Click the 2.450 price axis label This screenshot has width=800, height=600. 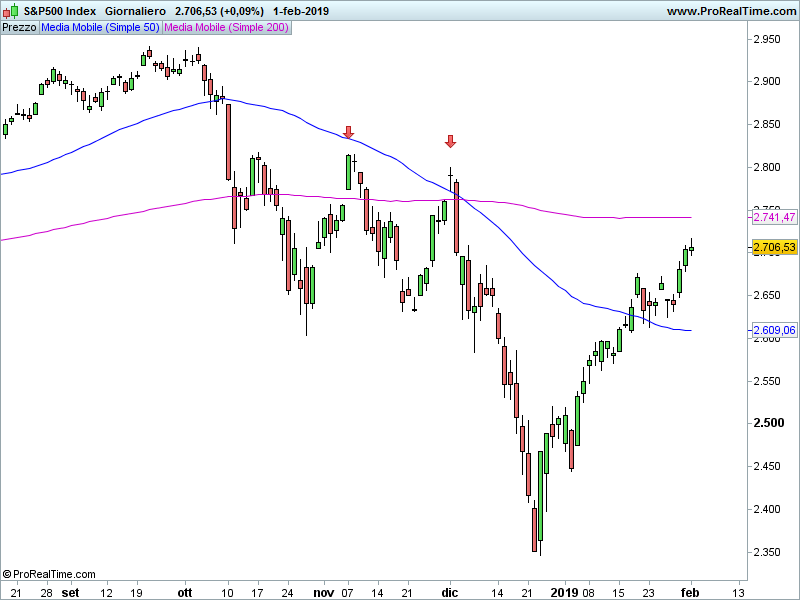(767, 466)
